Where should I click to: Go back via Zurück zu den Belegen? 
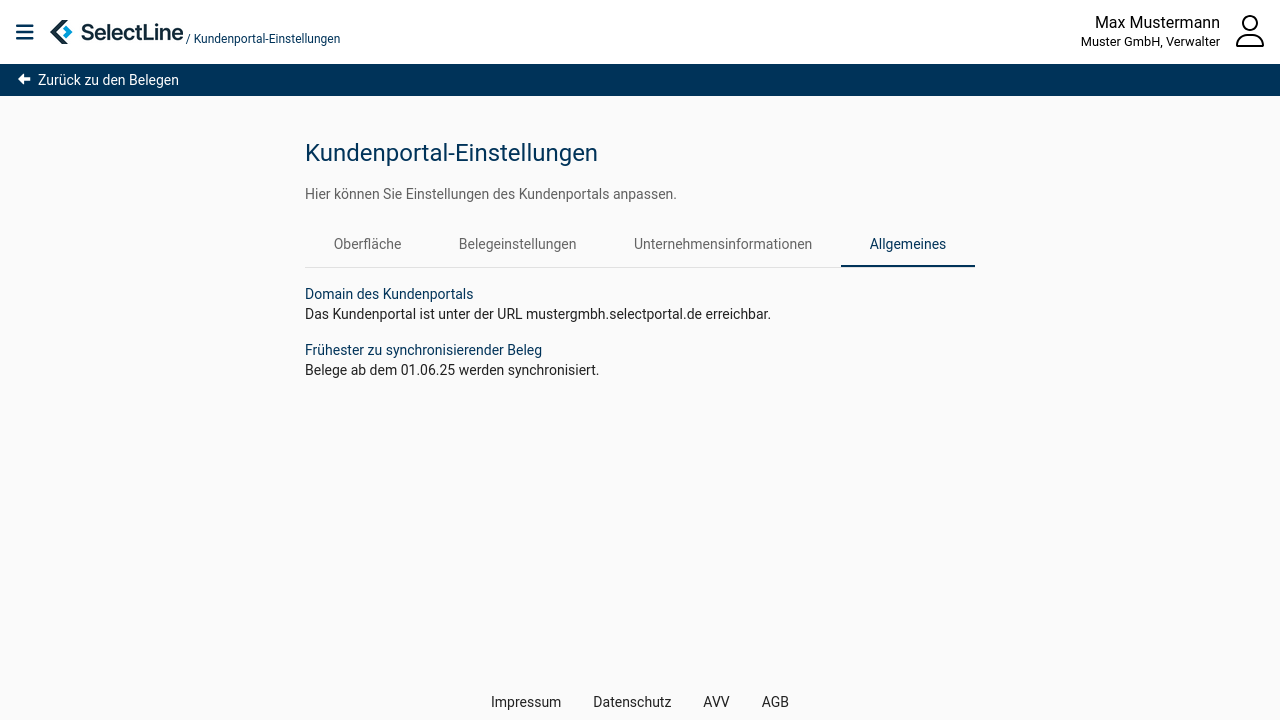pos(108,80)
